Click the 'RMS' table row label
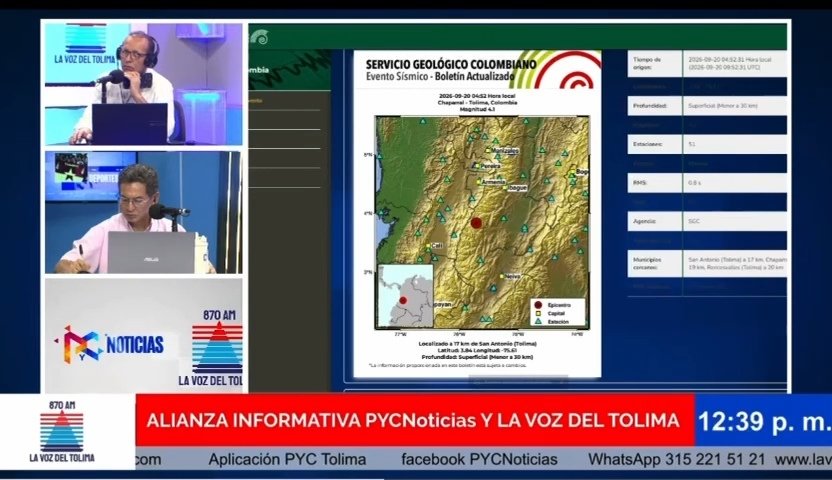This screenshot has width=832, height=480. pyautogui.click(x=638, y=182)
